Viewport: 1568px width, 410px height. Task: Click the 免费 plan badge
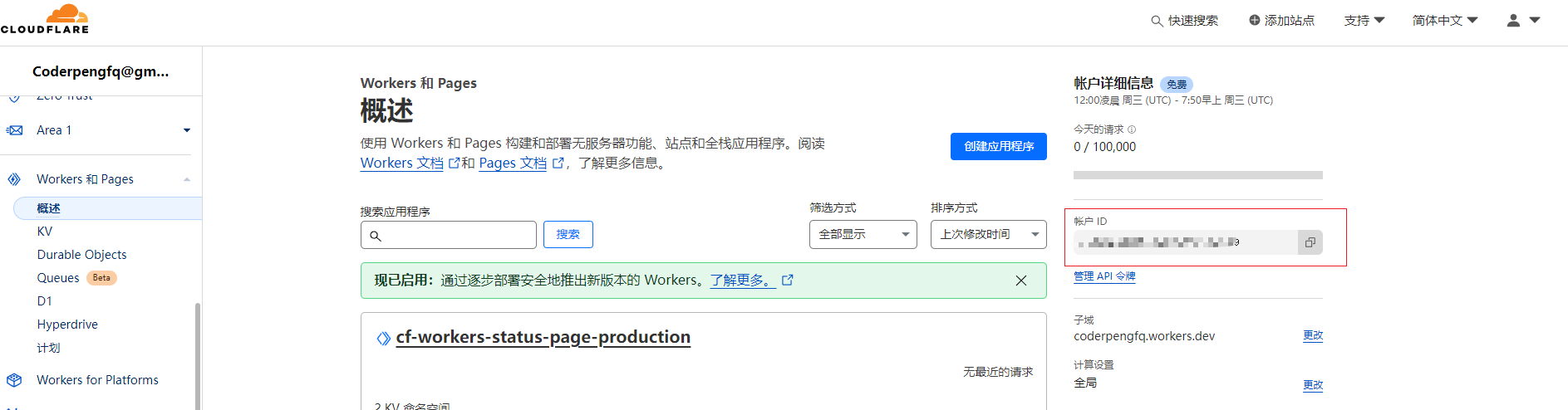pyautogui.click(x=1177, y=85)
